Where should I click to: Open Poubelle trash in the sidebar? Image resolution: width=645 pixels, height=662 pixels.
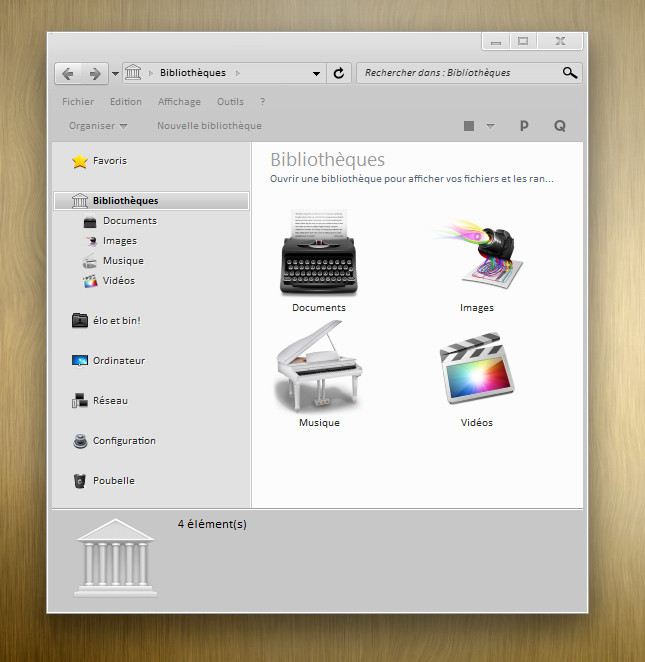(104, 481)
